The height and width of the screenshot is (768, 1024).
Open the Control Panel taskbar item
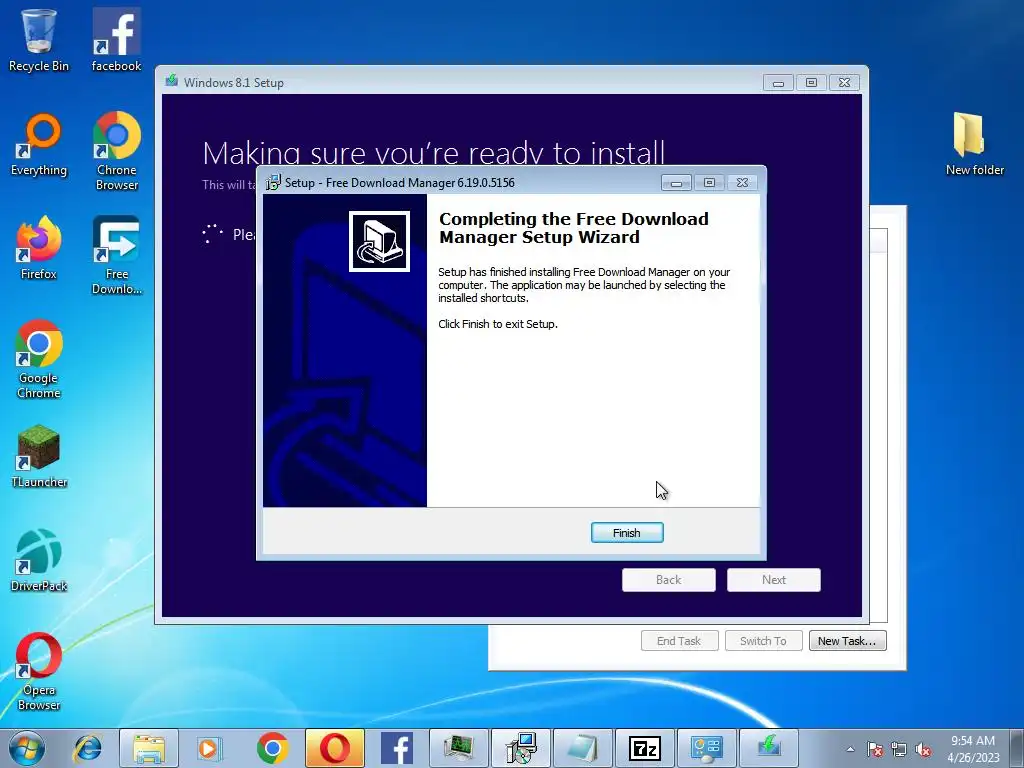click(707, 748)
